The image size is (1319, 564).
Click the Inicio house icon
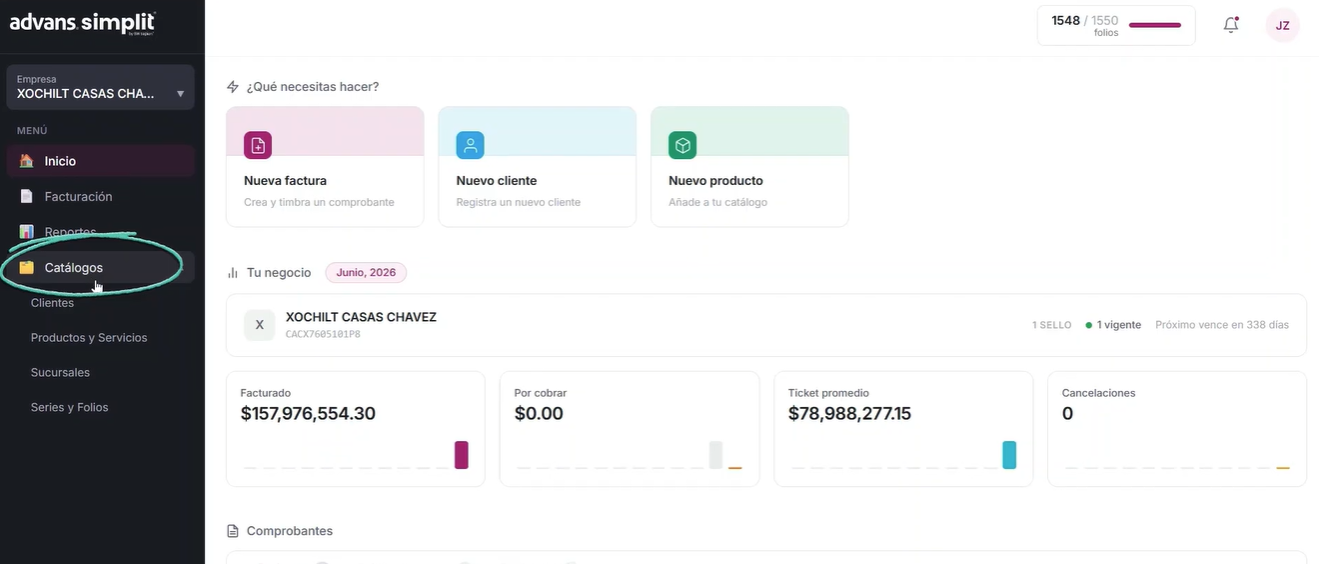pyautogui.click(x=27, y=161)
